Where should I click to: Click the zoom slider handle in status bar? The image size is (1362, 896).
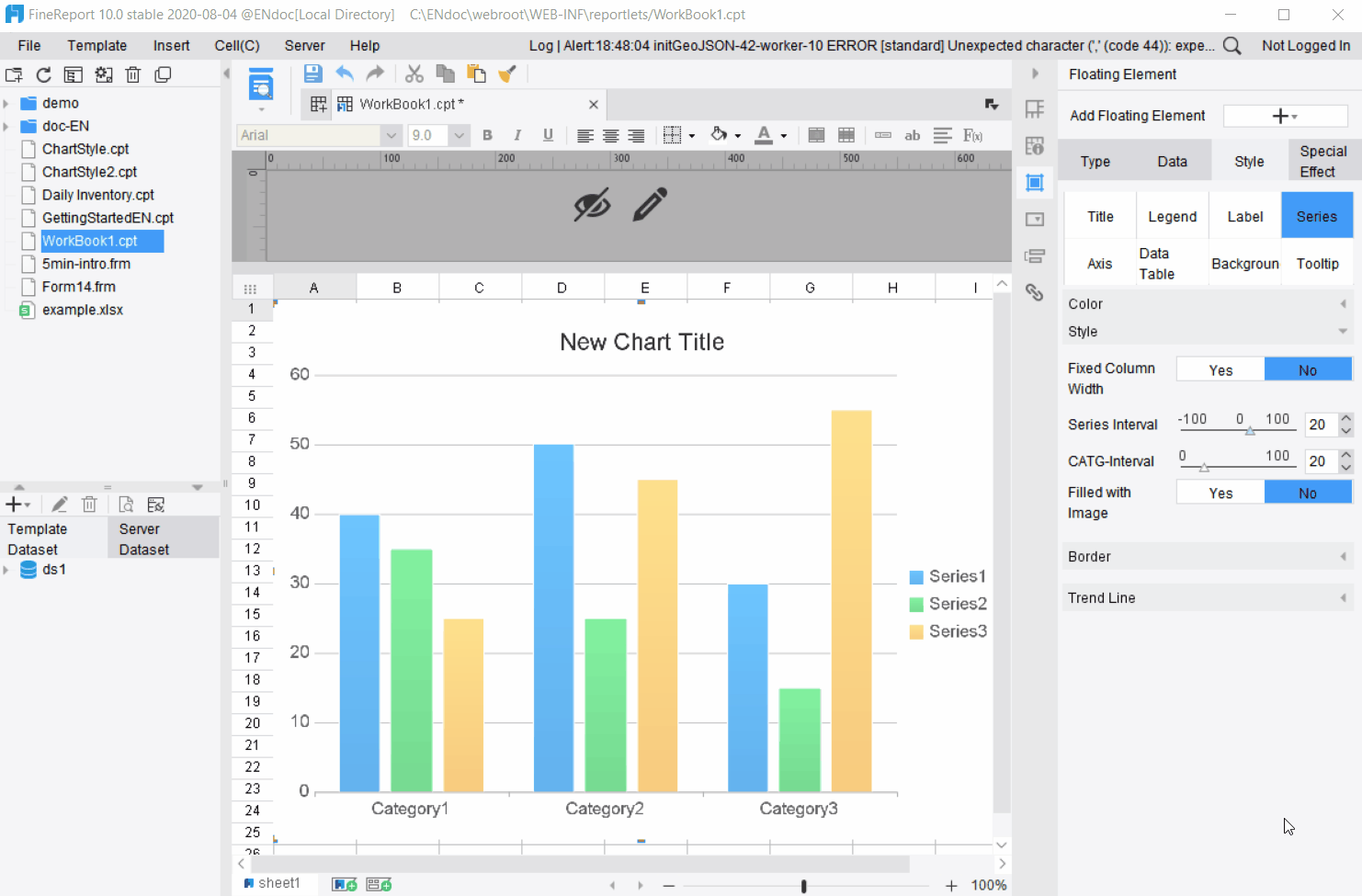point(803,886)
